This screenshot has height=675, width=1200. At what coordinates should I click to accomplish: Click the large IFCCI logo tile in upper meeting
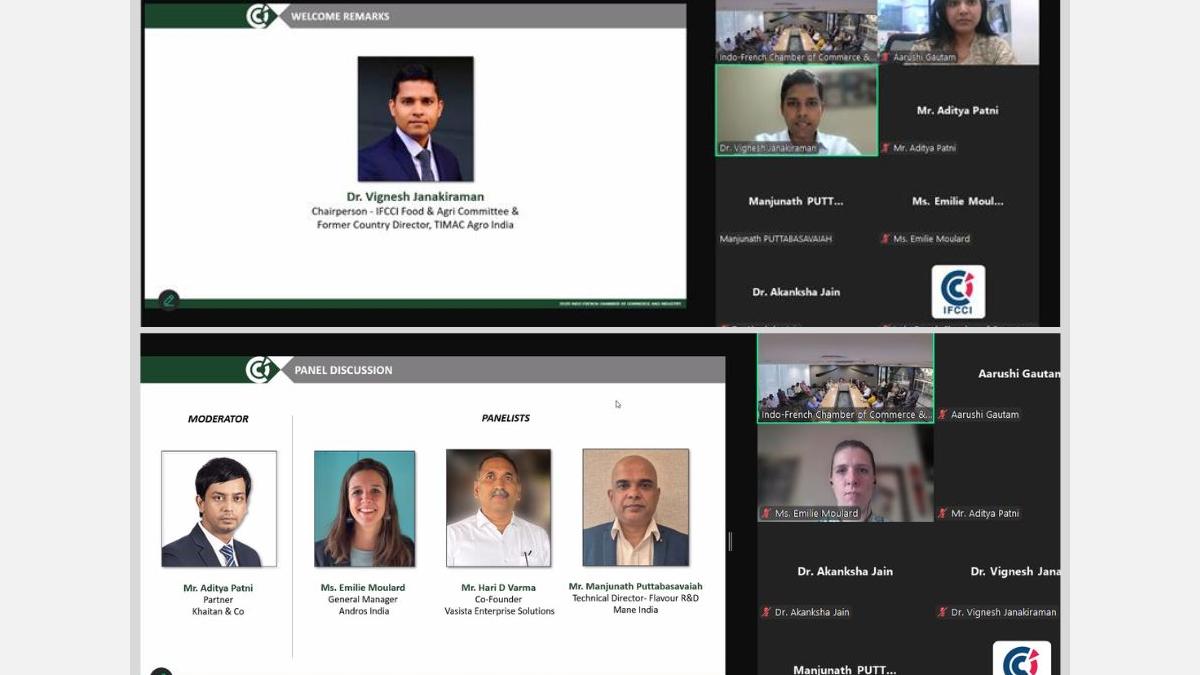click(958, 292)
